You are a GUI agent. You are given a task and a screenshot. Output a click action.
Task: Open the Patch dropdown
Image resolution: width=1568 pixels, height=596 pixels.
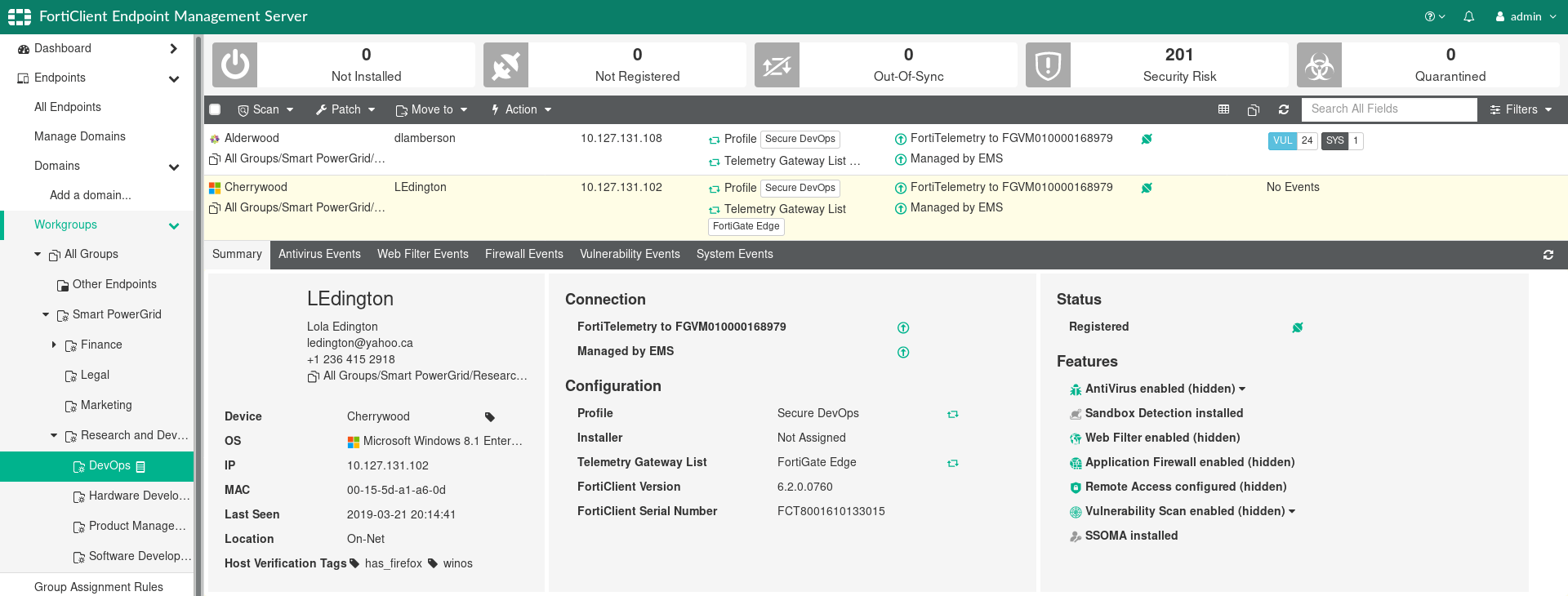click(x=345, y=109)
